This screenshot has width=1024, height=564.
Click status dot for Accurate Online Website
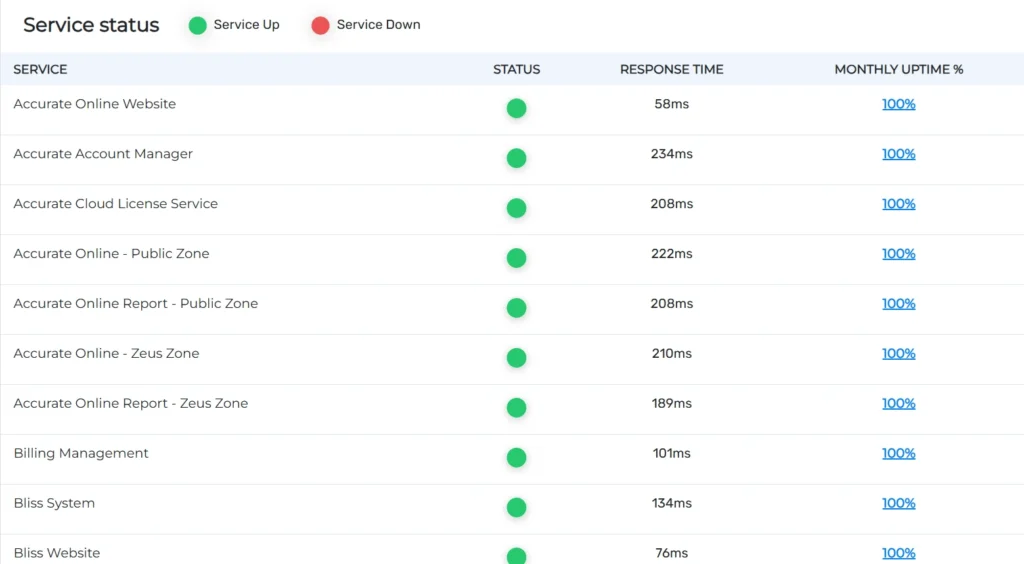[517, 108]
